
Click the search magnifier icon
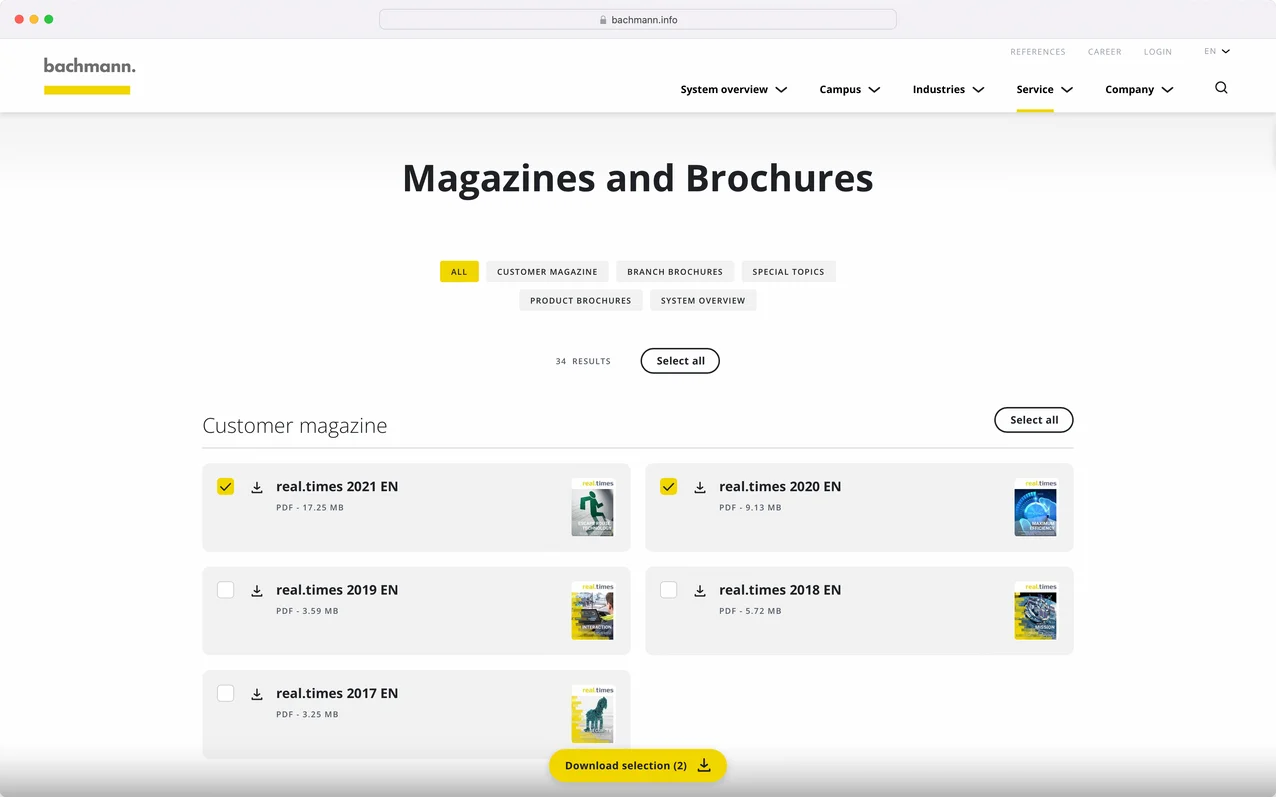point(1221,88)
